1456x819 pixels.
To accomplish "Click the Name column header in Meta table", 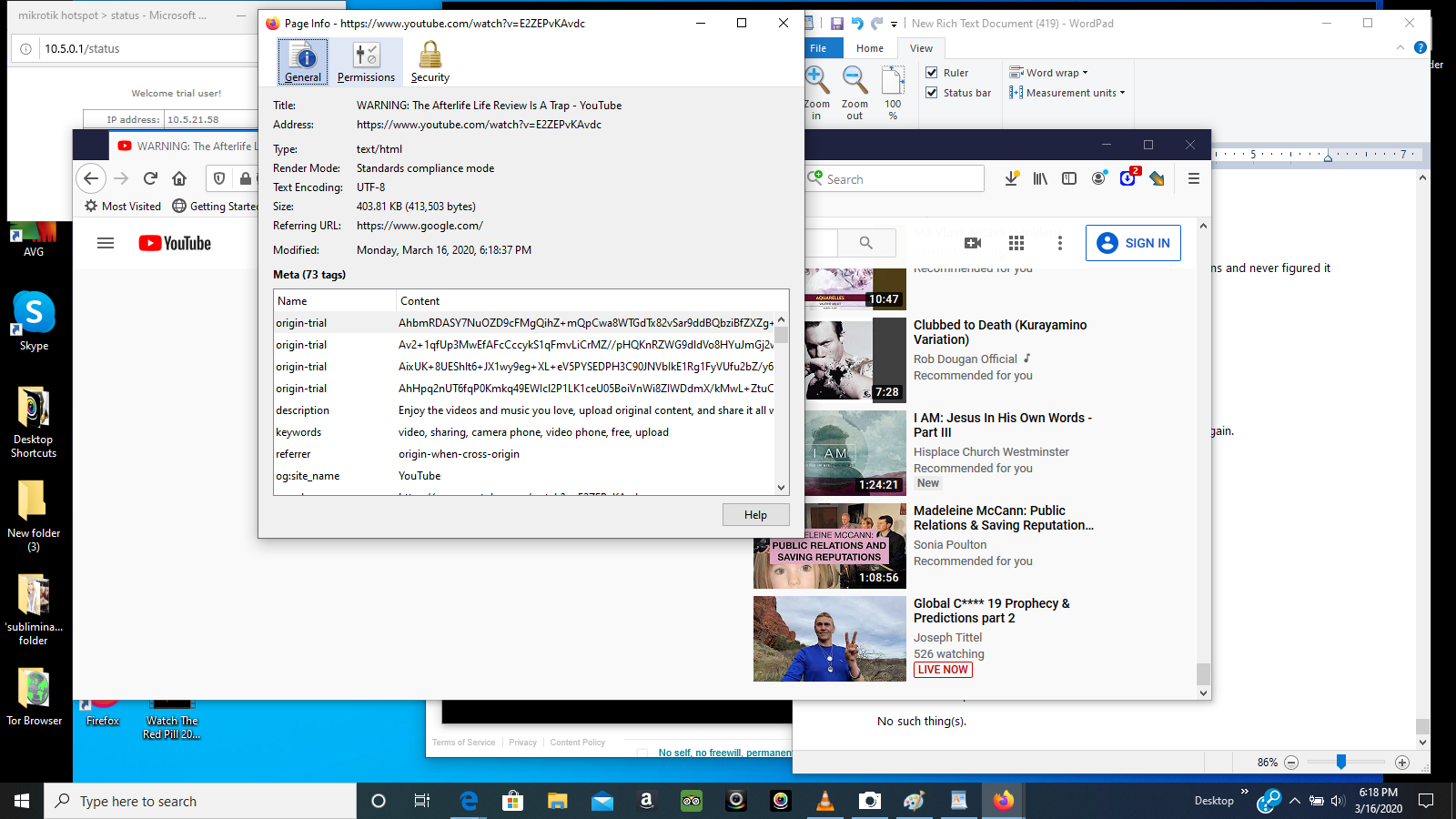I will 335,301.
